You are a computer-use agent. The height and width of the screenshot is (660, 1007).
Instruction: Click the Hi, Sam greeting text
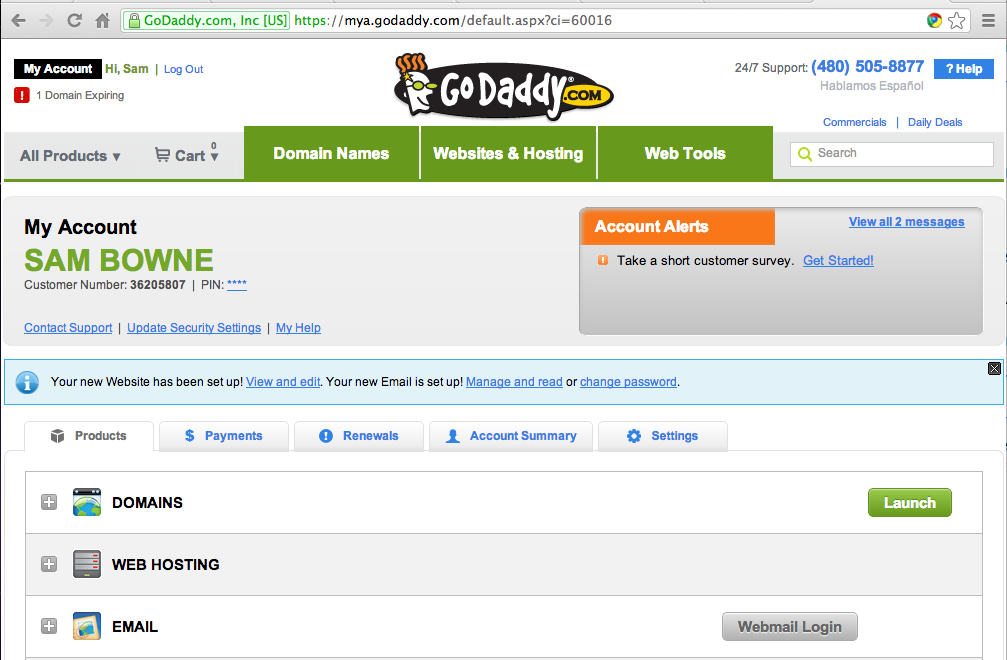coord(127,69)
